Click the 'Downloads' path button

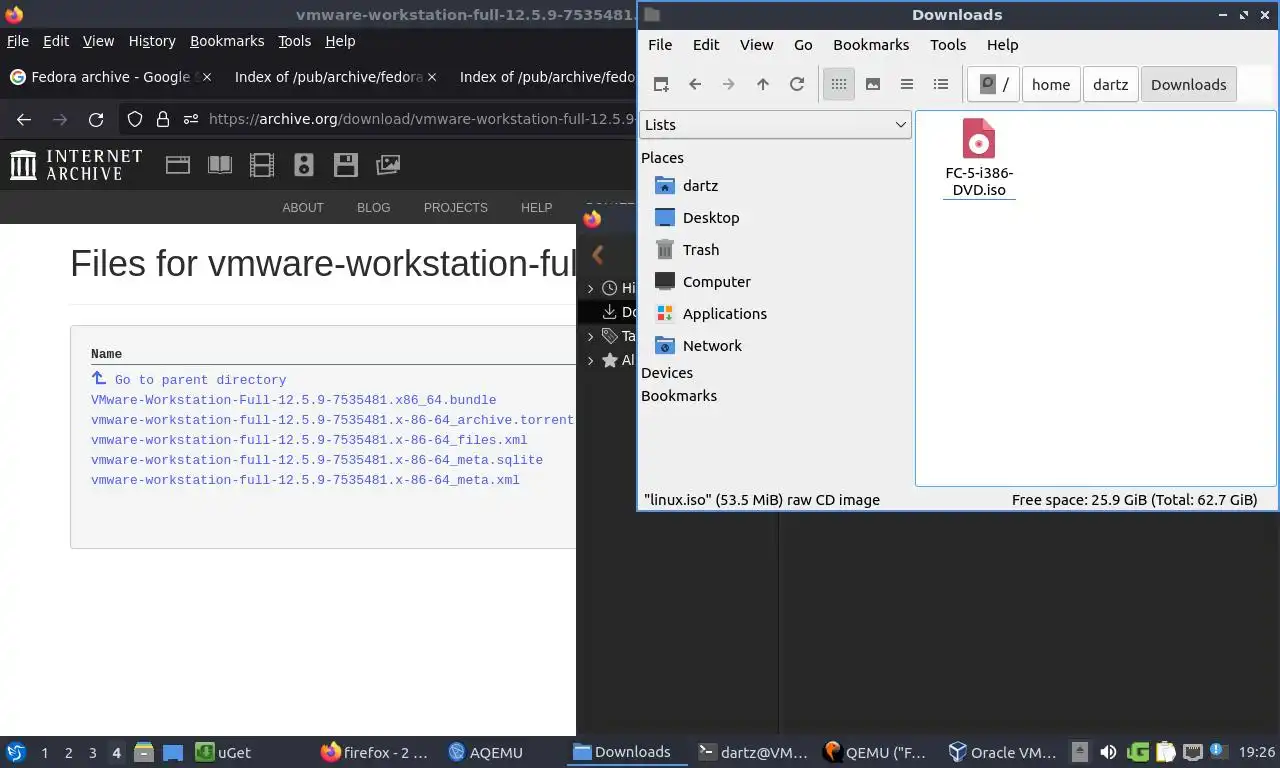coord(1189,85)
